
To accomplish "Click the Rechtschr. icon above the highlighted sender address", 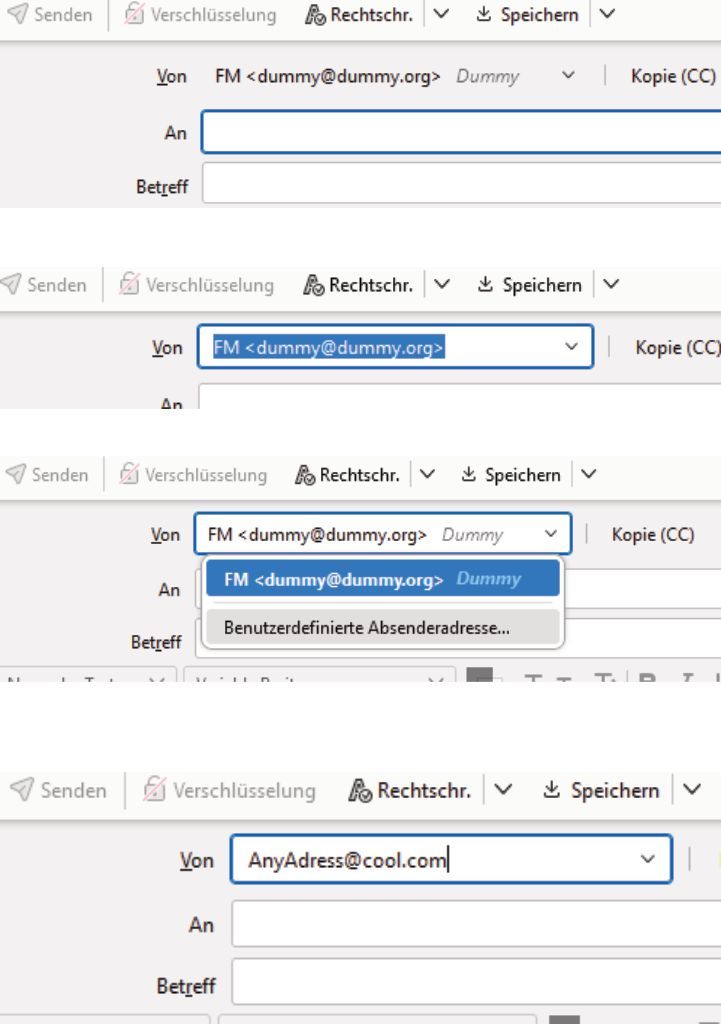I will [x=311, y=285].
